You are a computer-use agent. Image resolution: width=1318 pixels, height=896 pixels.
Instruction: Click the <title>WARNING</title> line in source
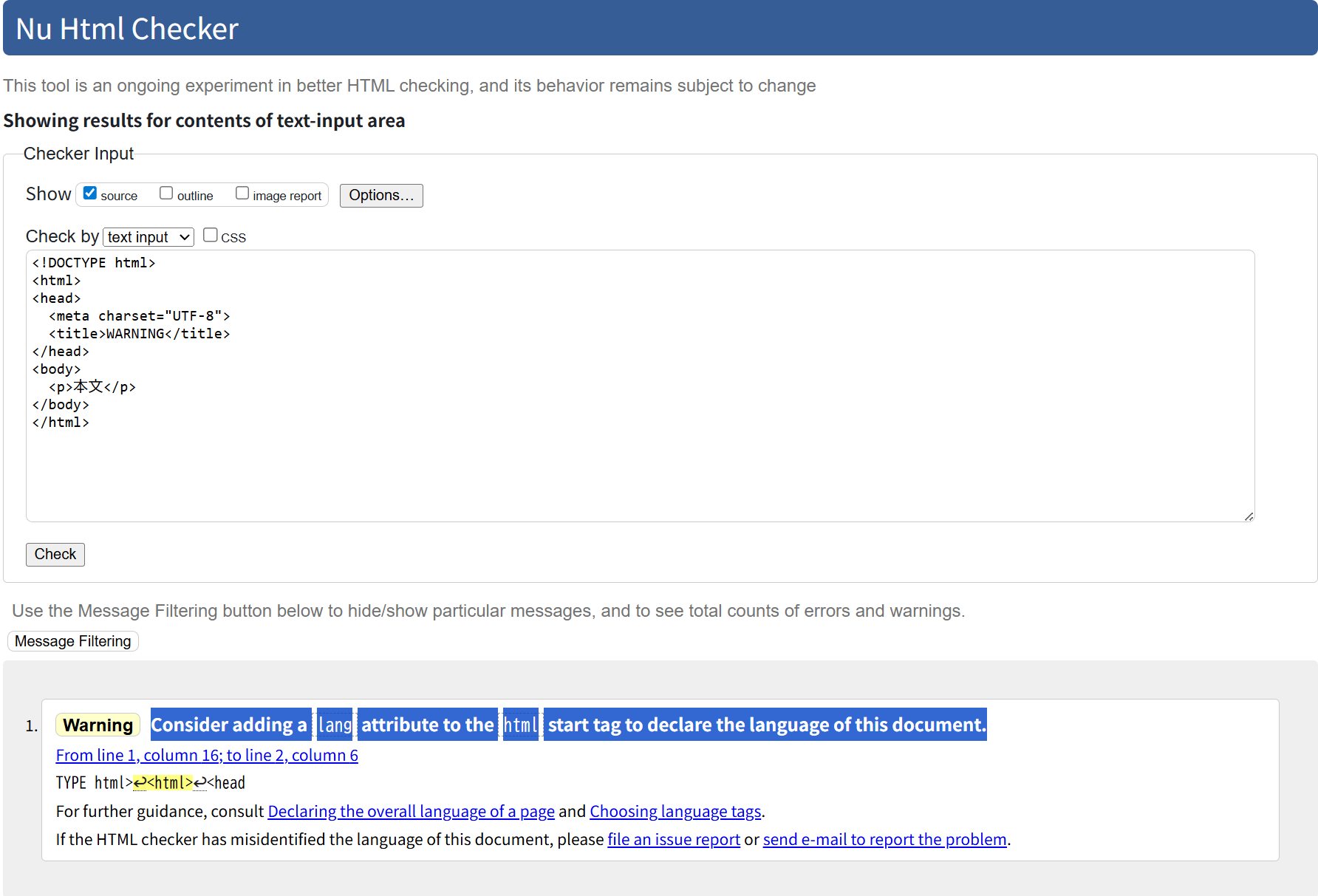[x=140, y=334]
